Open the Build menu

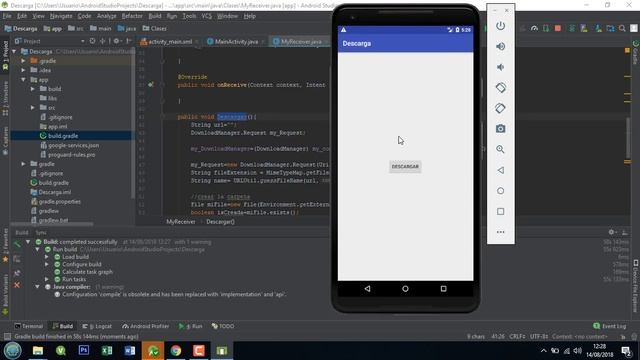coord(155,16)
